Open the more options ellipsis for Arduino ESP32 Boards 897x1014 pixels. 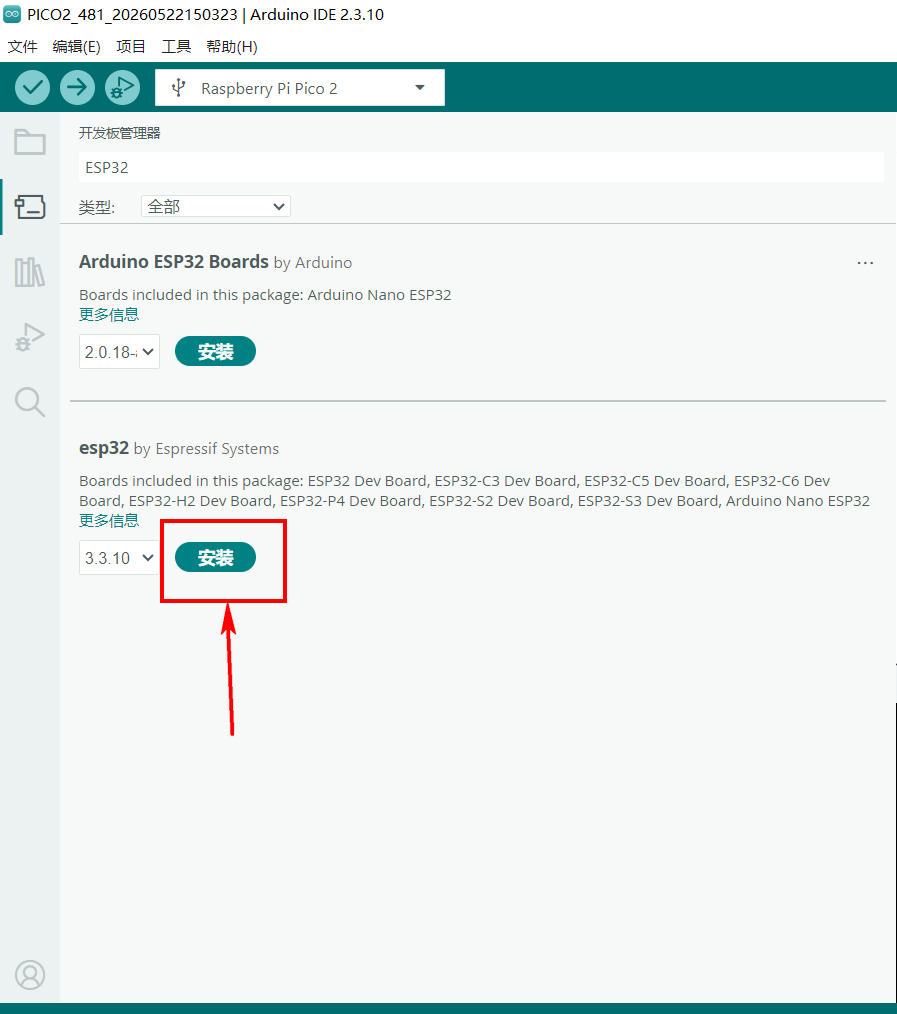click(865, 263)
